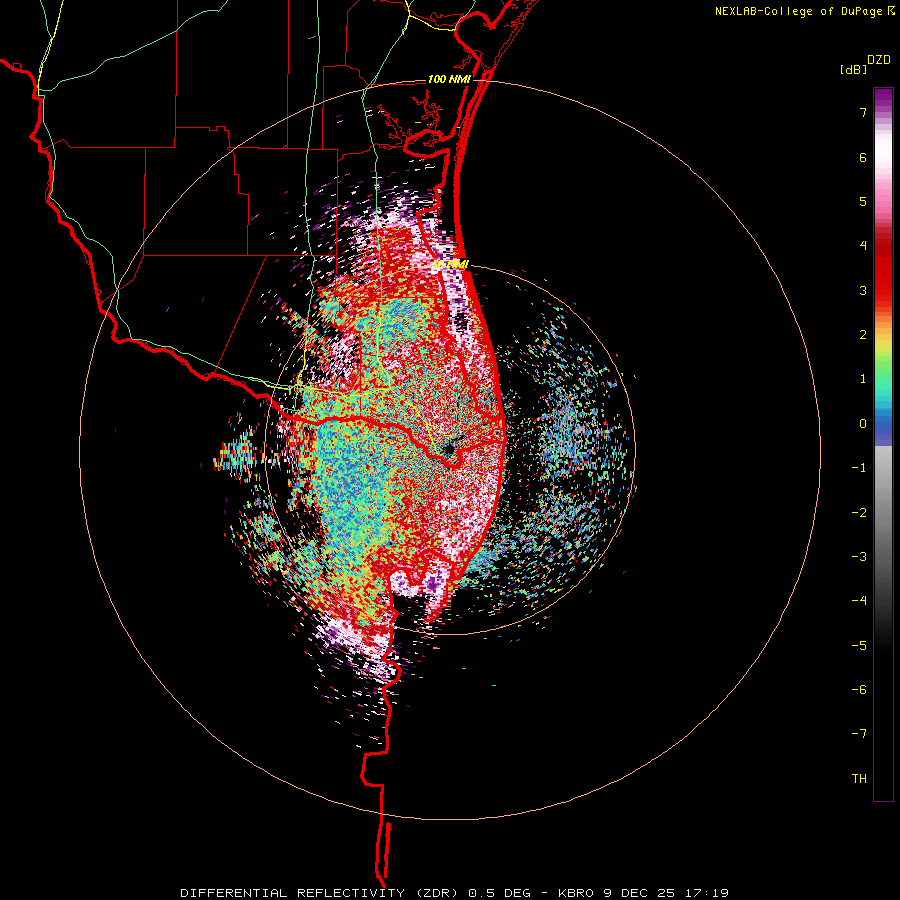
Task: Click the color scale value 0
Action: pyautogui.click(x=863, y=424)
